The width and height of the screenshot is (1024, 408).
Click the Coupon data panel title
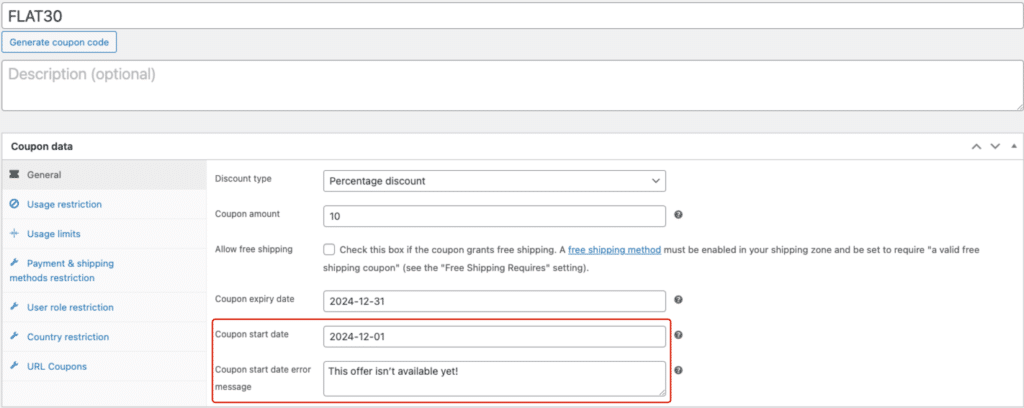click(x=42, y=146)
